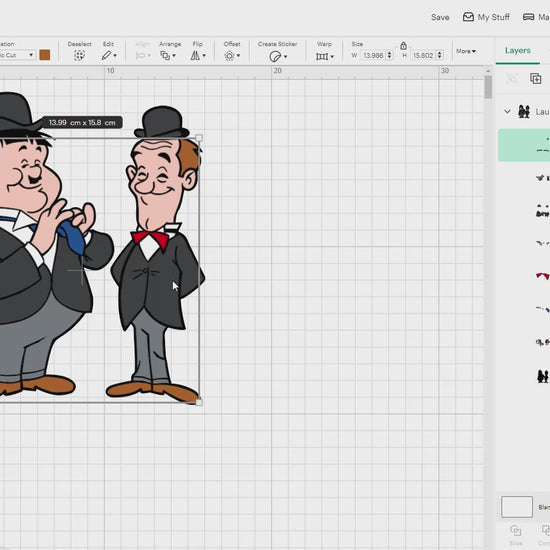This screenshot has width=550, height=550.
Task: Click the Duplicate icon in Layers panel
Action: (x=535, y=78)
